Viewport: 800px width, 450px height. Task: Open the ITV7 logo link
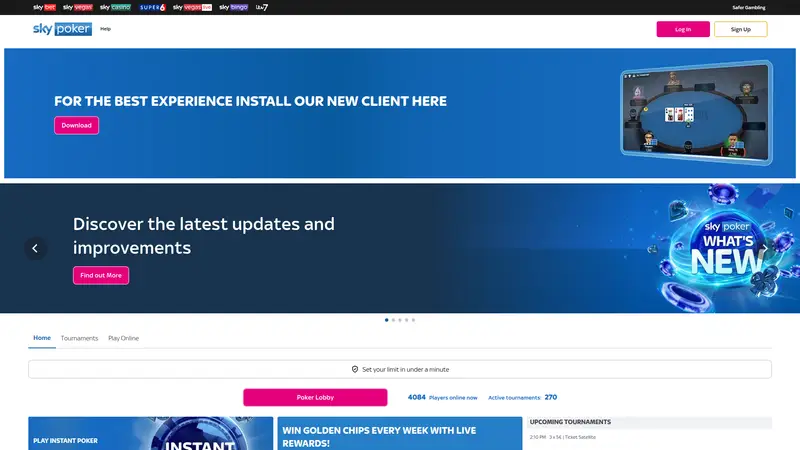262,7
